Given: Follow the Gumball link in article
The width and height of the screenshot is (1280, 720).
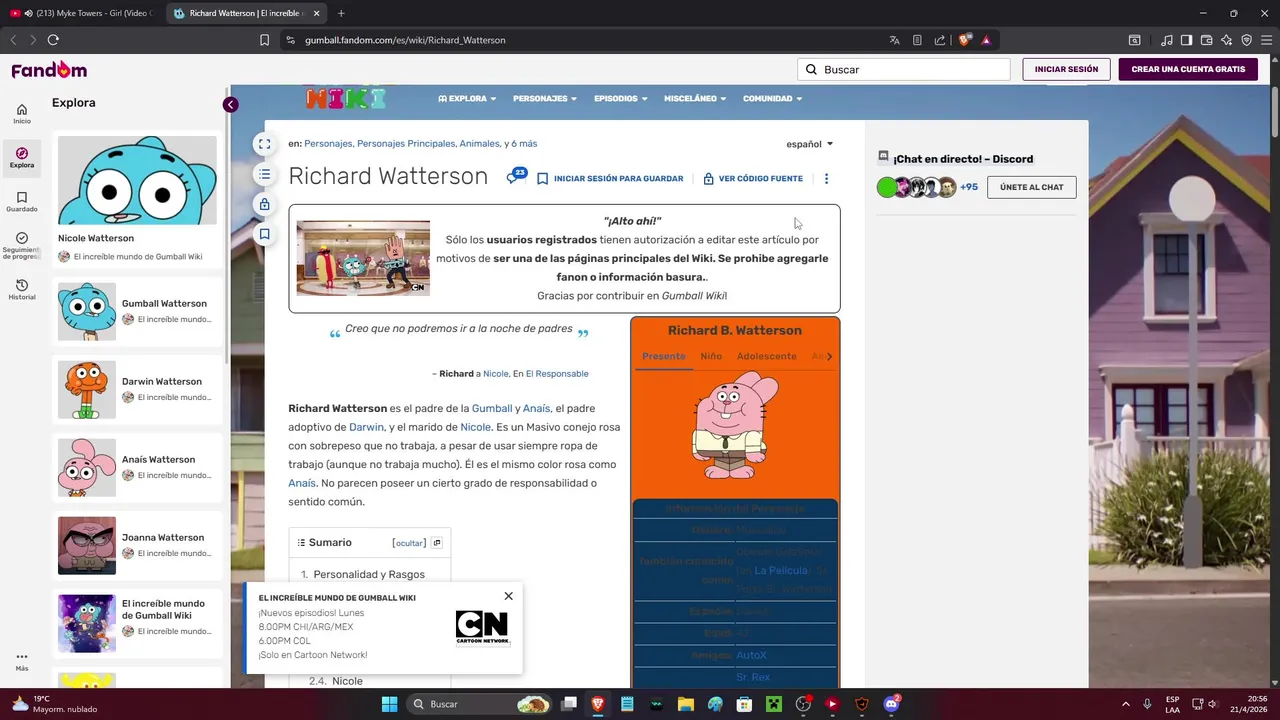Looking at the screenshot, I should click(x=492, y=408).
